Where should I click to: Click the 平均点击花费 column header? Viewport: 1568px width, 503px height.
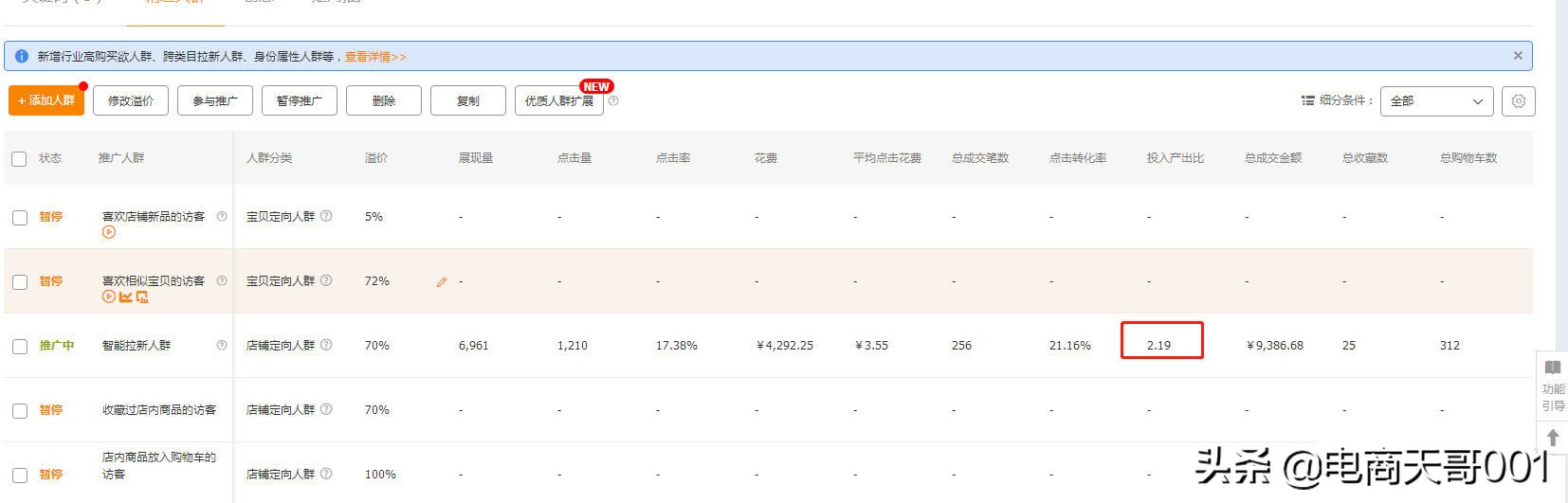tap(887, 158)
